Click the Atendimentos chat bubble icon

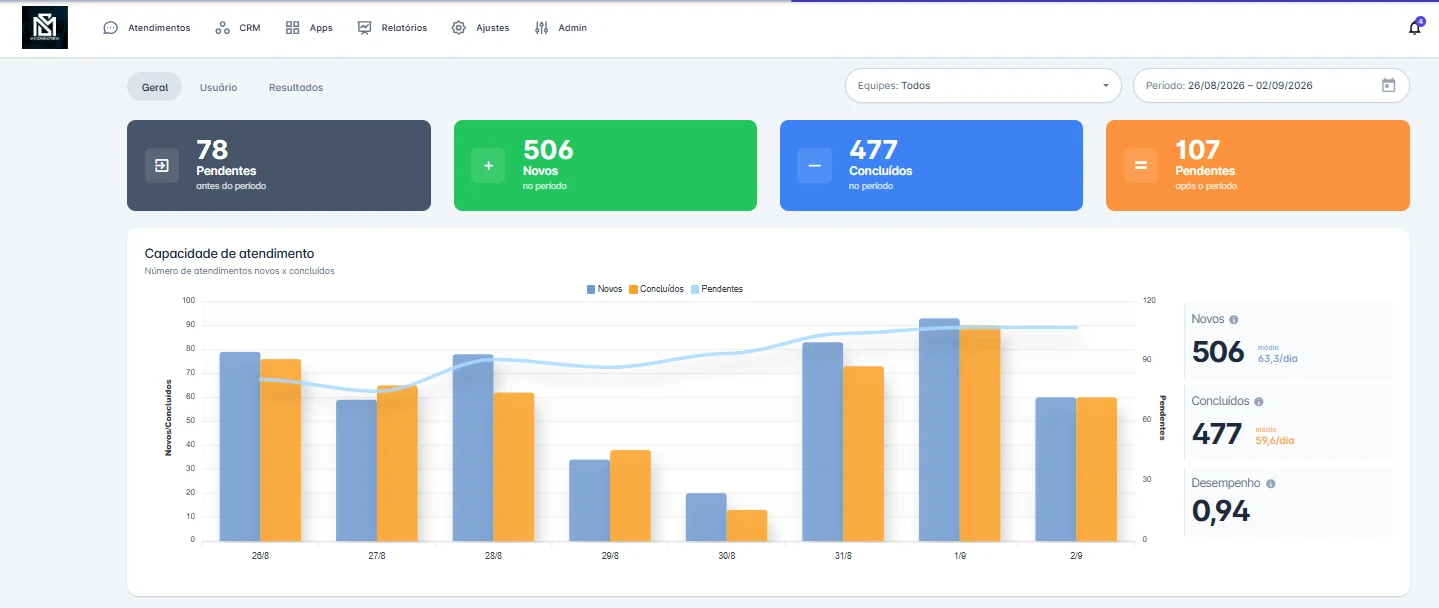tap(111, 28)
